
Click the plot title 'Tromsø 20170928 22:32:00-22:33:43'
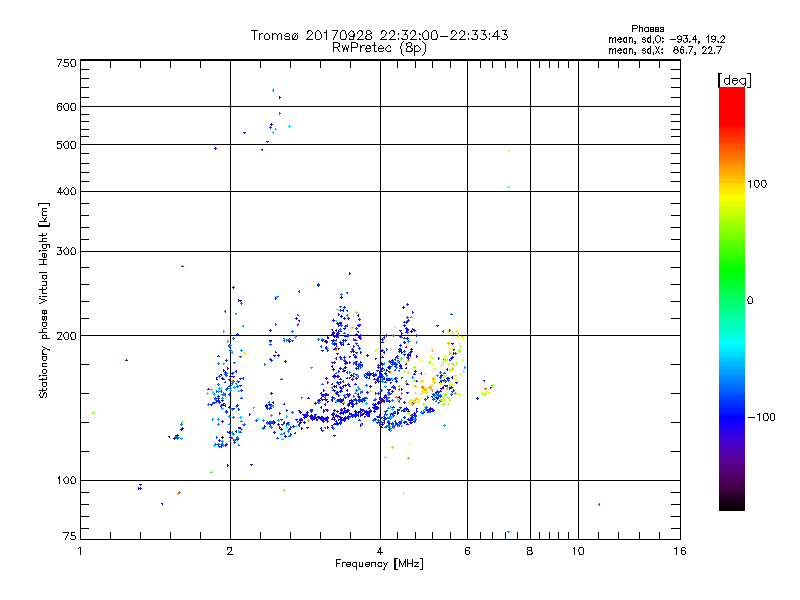pyautogui.click(x=379, y=35)
